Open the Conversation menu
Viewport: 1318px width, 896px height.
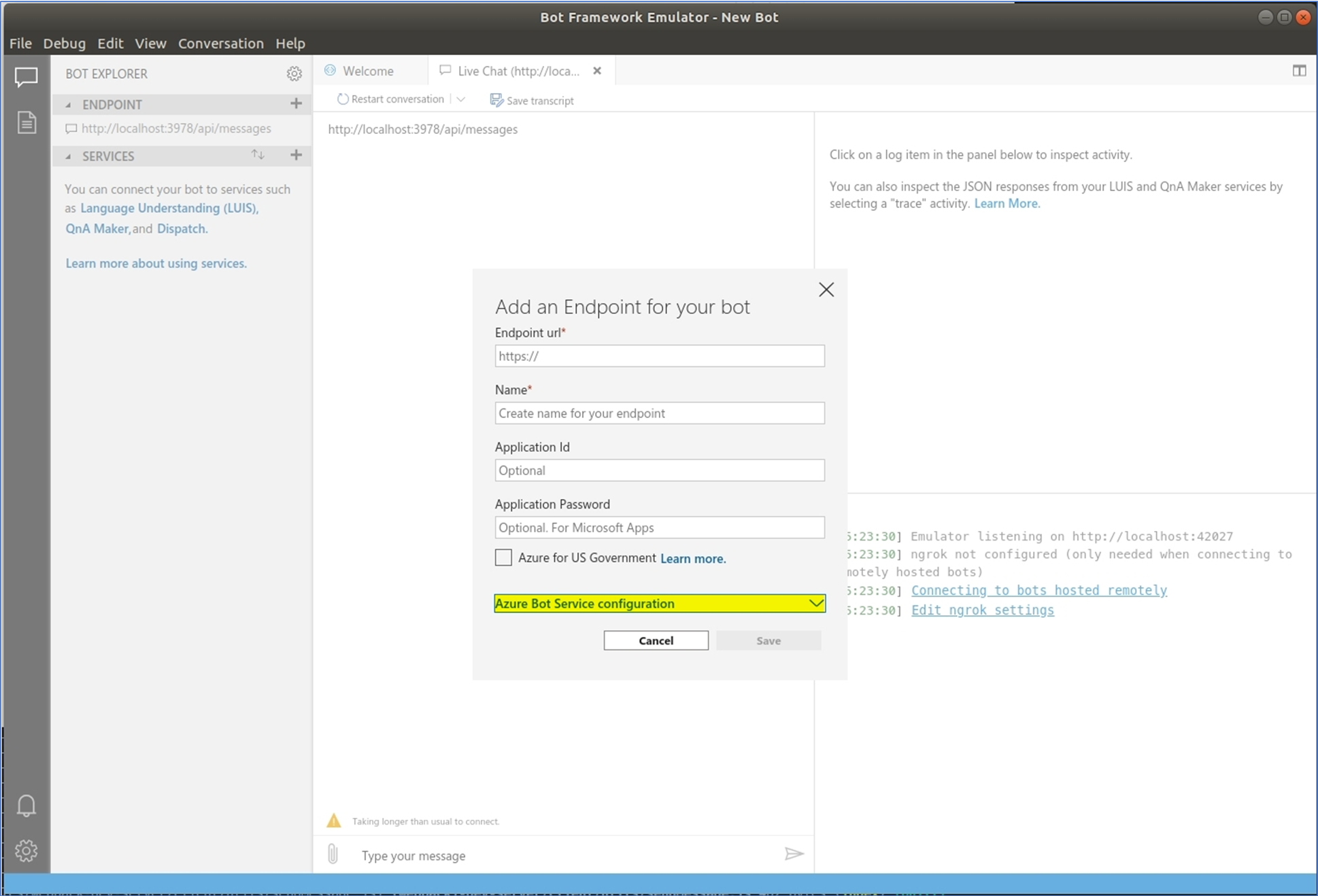tap(221, 43)
